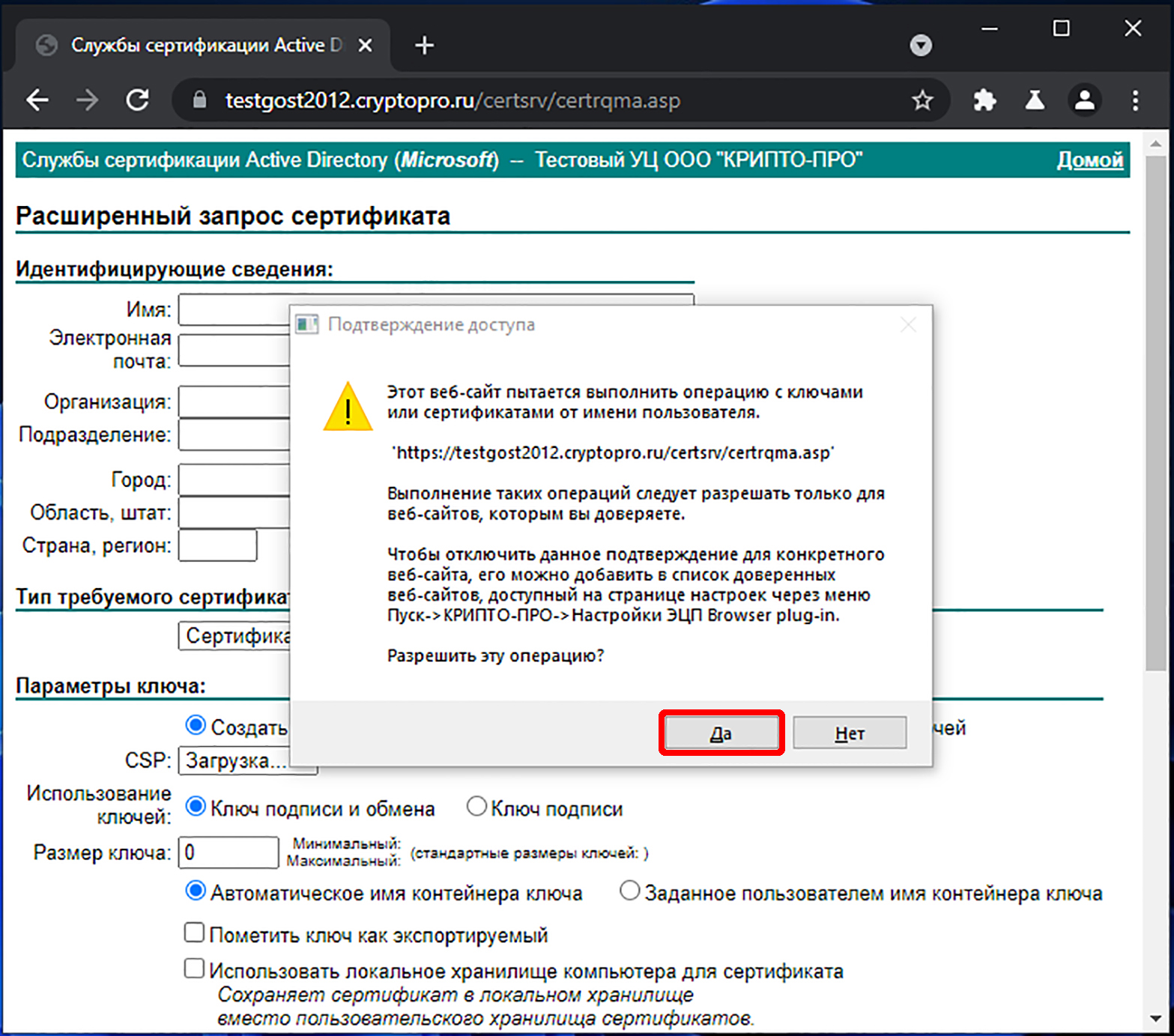Focus the 'Город' input field
Screen dimensions: 1174x1036
tap(234, 480)
